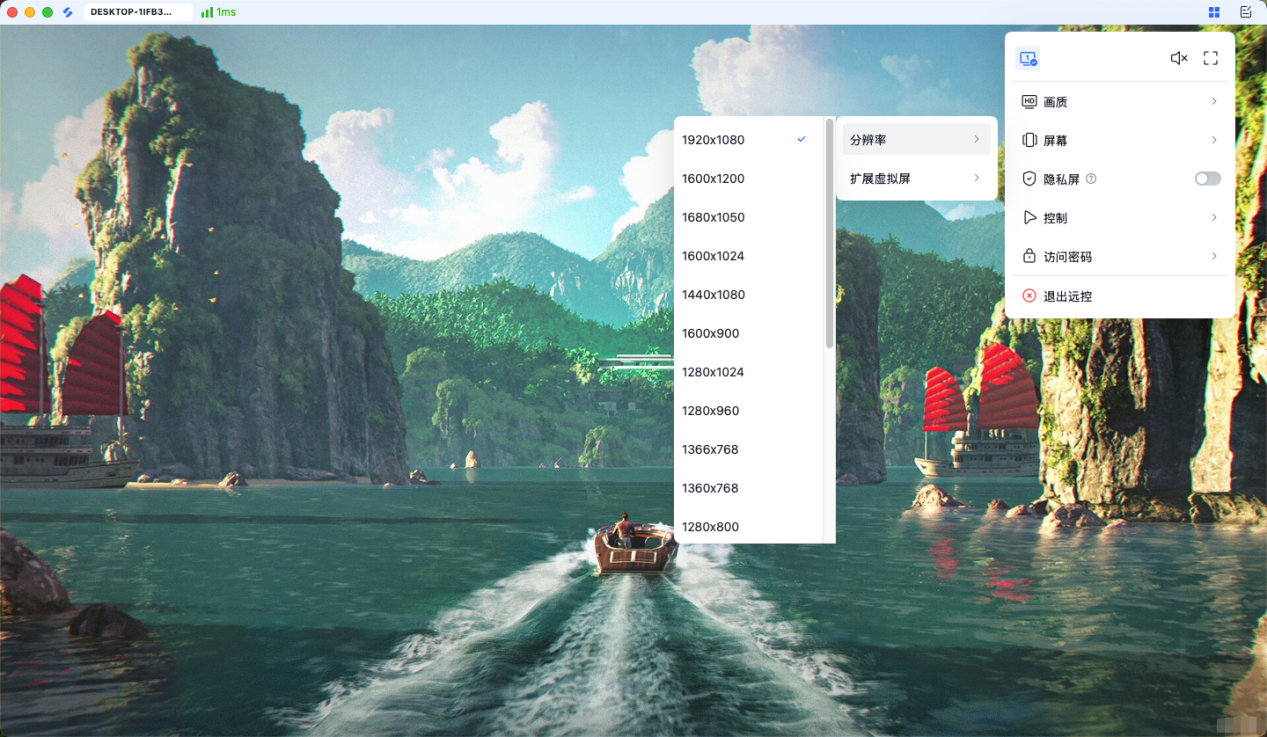Click the shield icon for 隐私屏
The image size is (1267, 737).
tap(1029, 179)
